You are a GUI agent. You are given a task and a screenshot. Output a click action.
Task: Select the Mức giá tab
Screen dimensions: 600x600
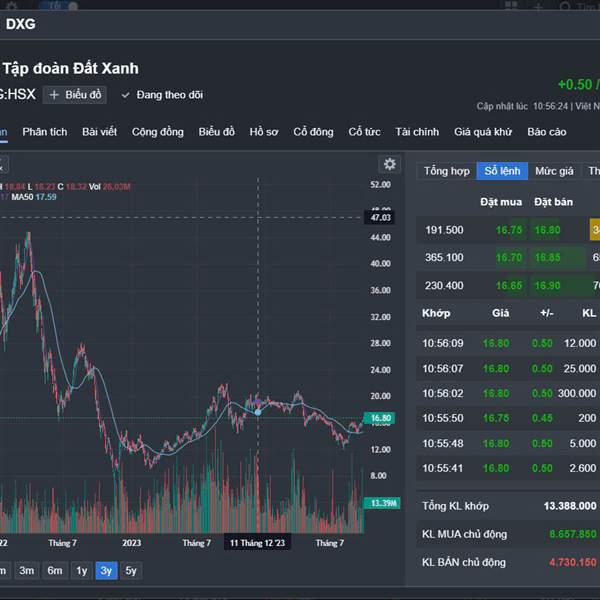[x=554, y=171]
